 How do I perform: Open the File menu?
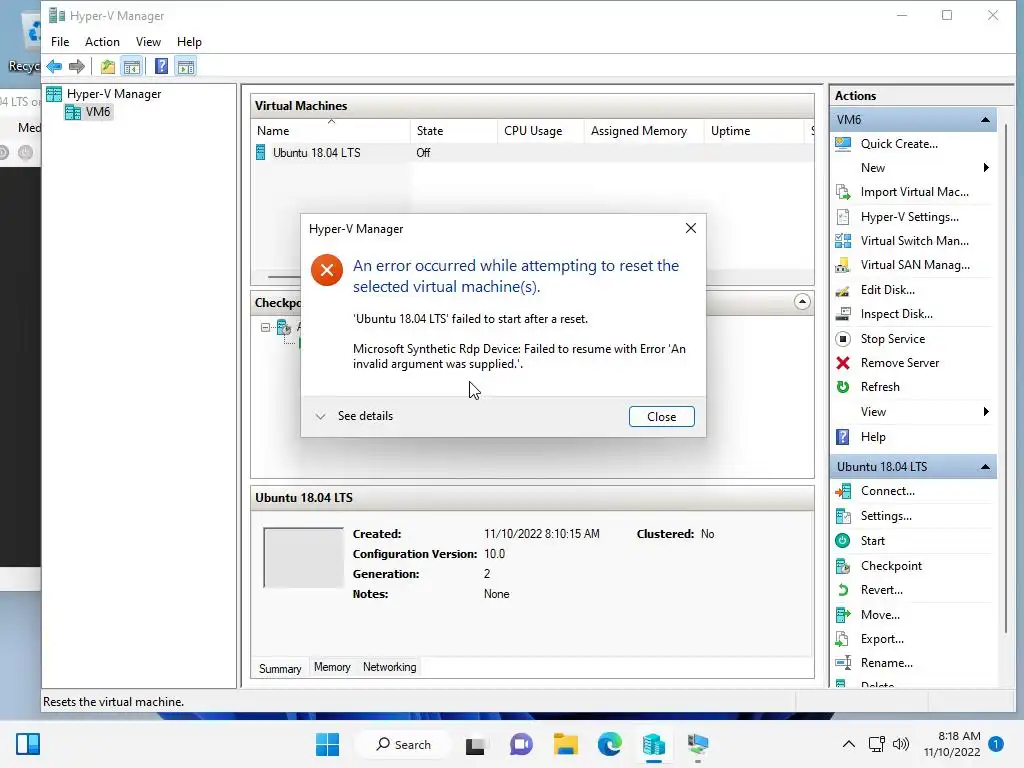click(x=60, y=42)
